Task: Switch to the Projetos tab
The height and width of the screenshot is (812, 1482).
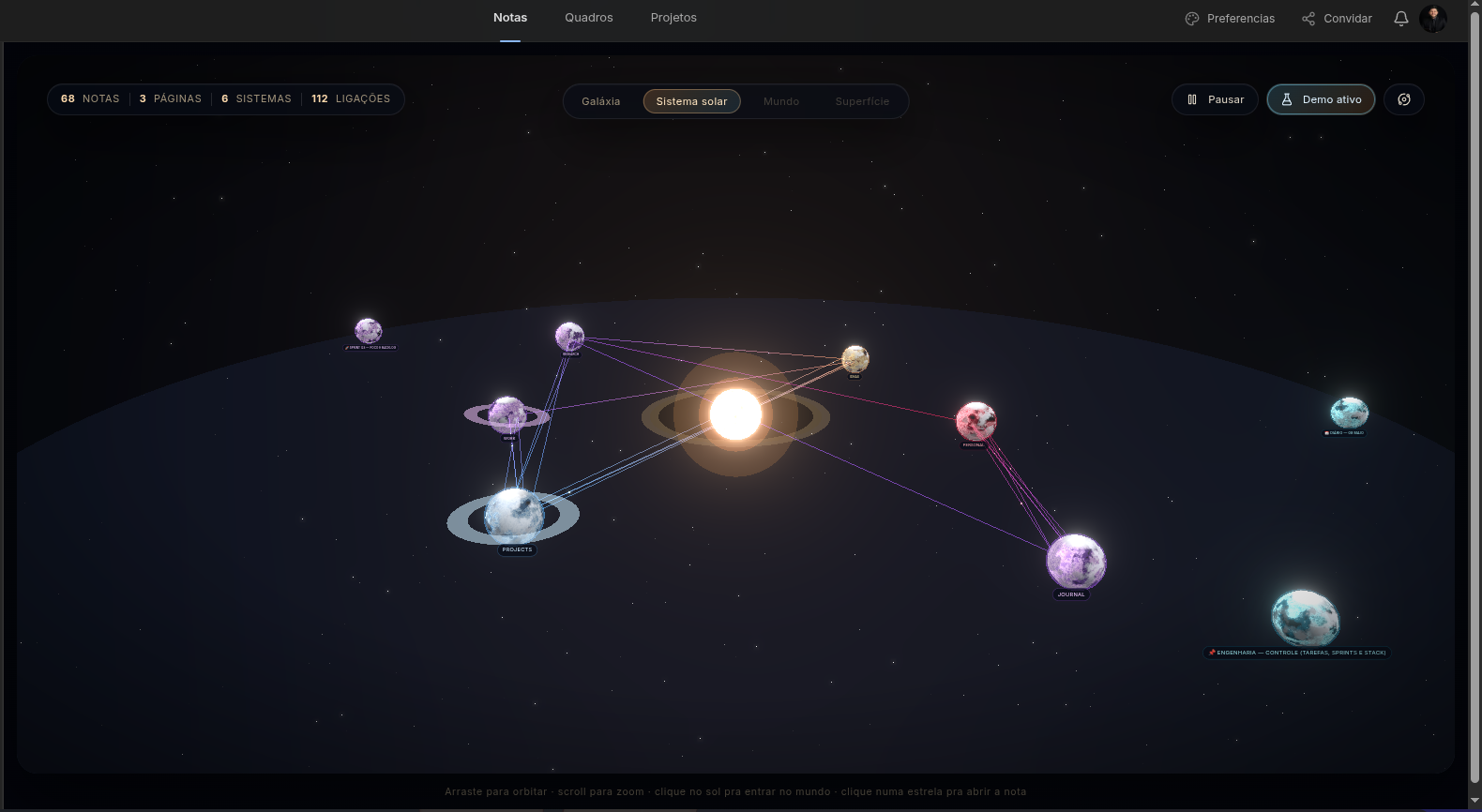Action: coord(673,18)
